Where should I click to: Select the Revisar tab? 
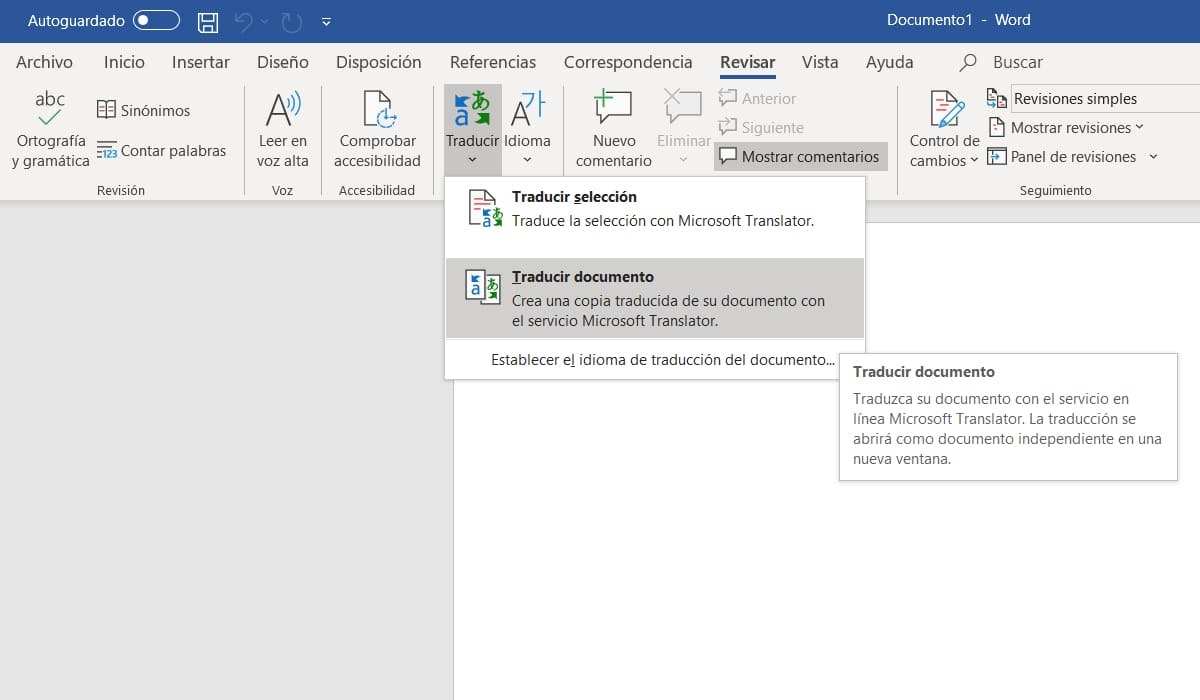[x=748, y=62]
